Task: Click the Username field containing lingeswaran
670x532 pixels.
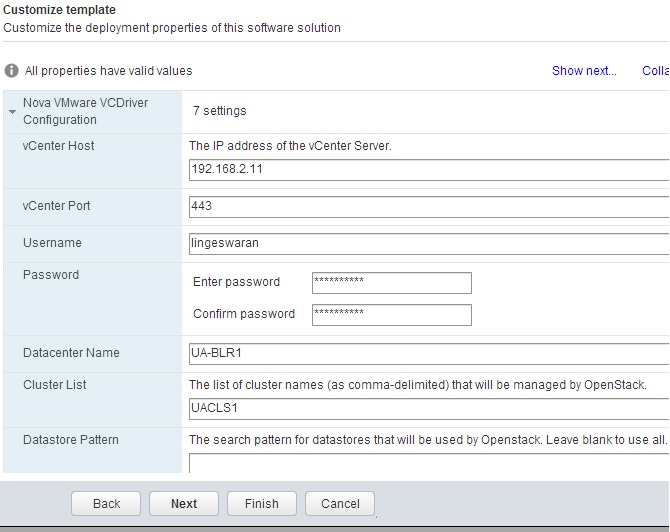Action: [429, 244]
